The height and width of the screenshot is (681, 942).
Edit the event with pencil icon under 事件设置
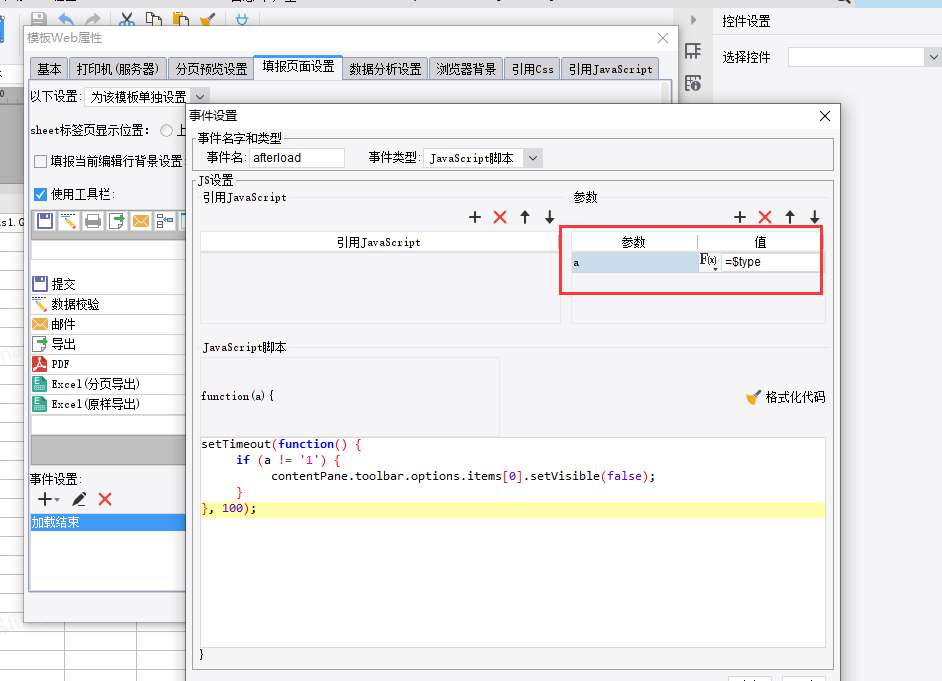point(79,499)
